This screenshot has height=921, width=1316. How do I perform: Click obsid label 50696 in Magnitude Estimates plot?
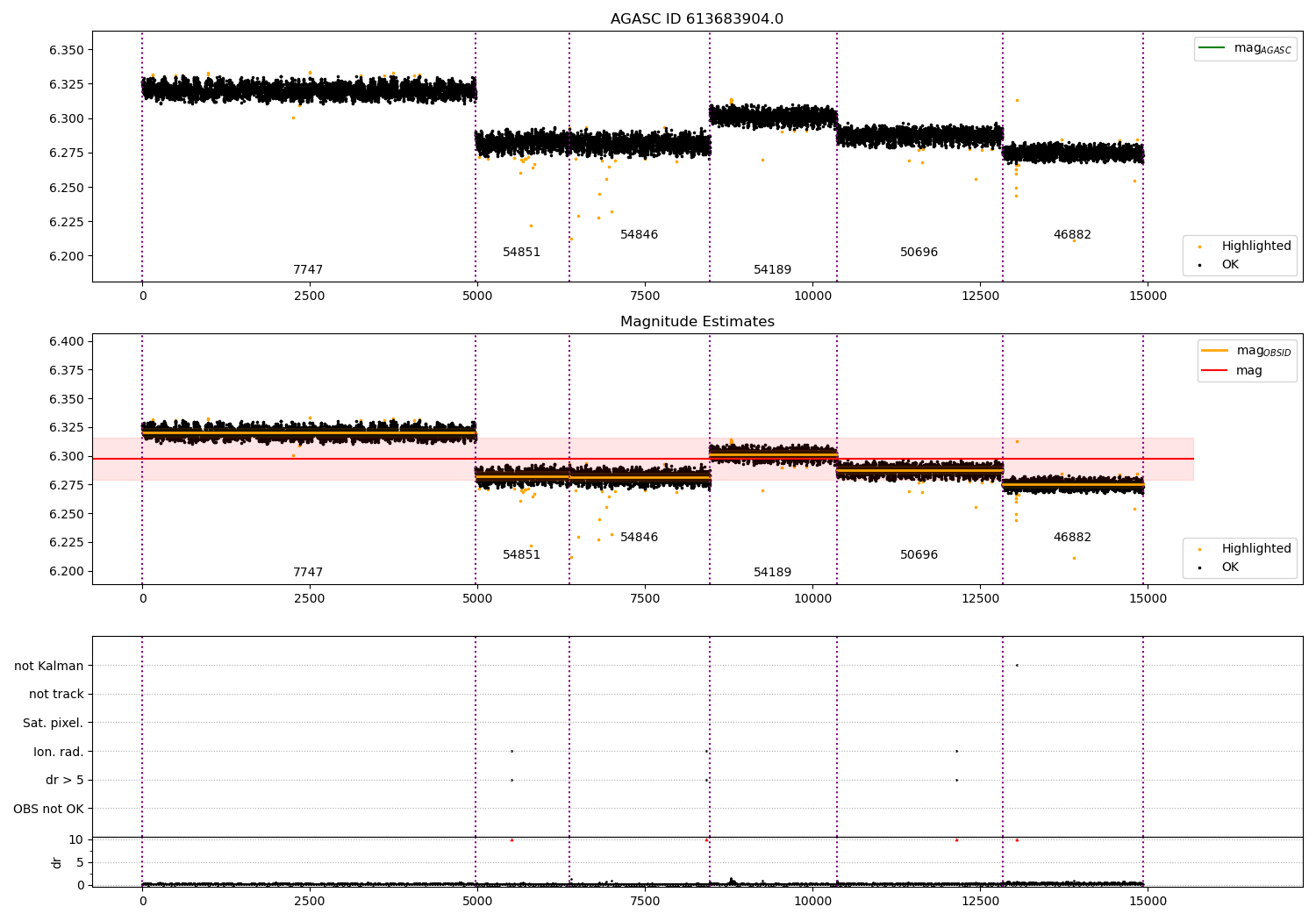pyautogui.click(x=919, y=555)
